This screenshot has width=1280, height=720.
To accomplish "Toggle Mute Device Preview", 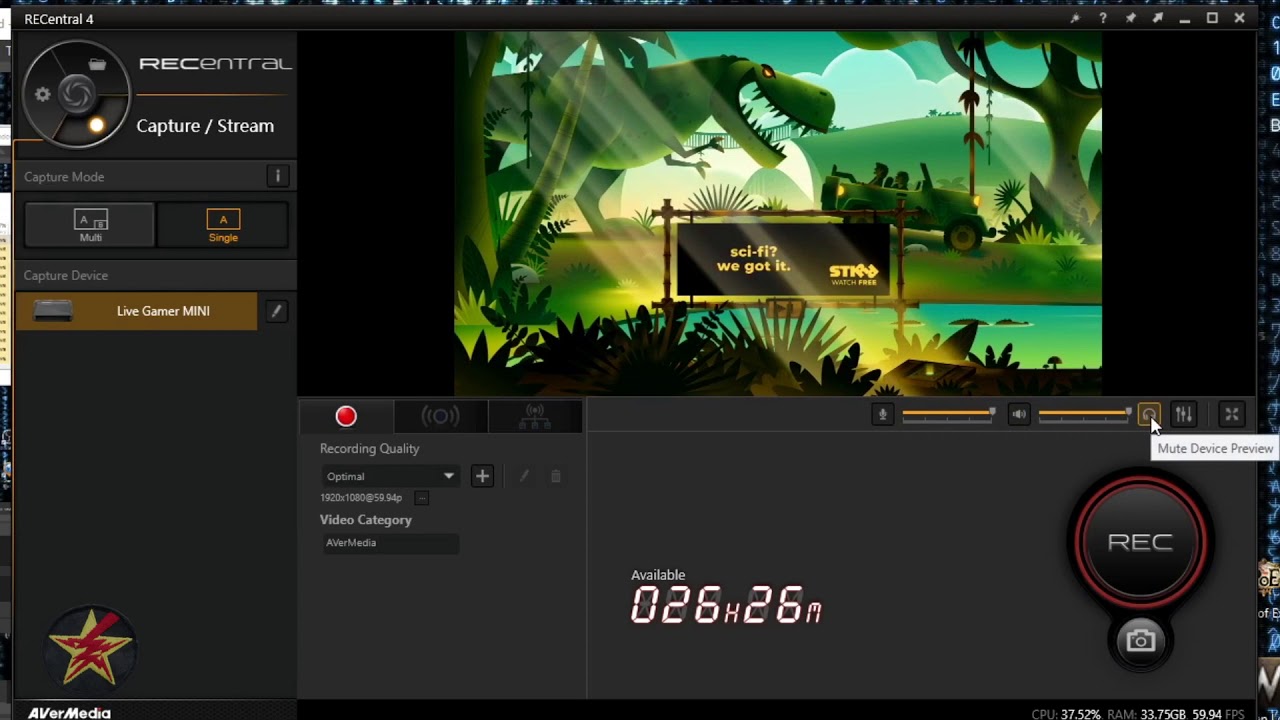I will [1149, 414].
